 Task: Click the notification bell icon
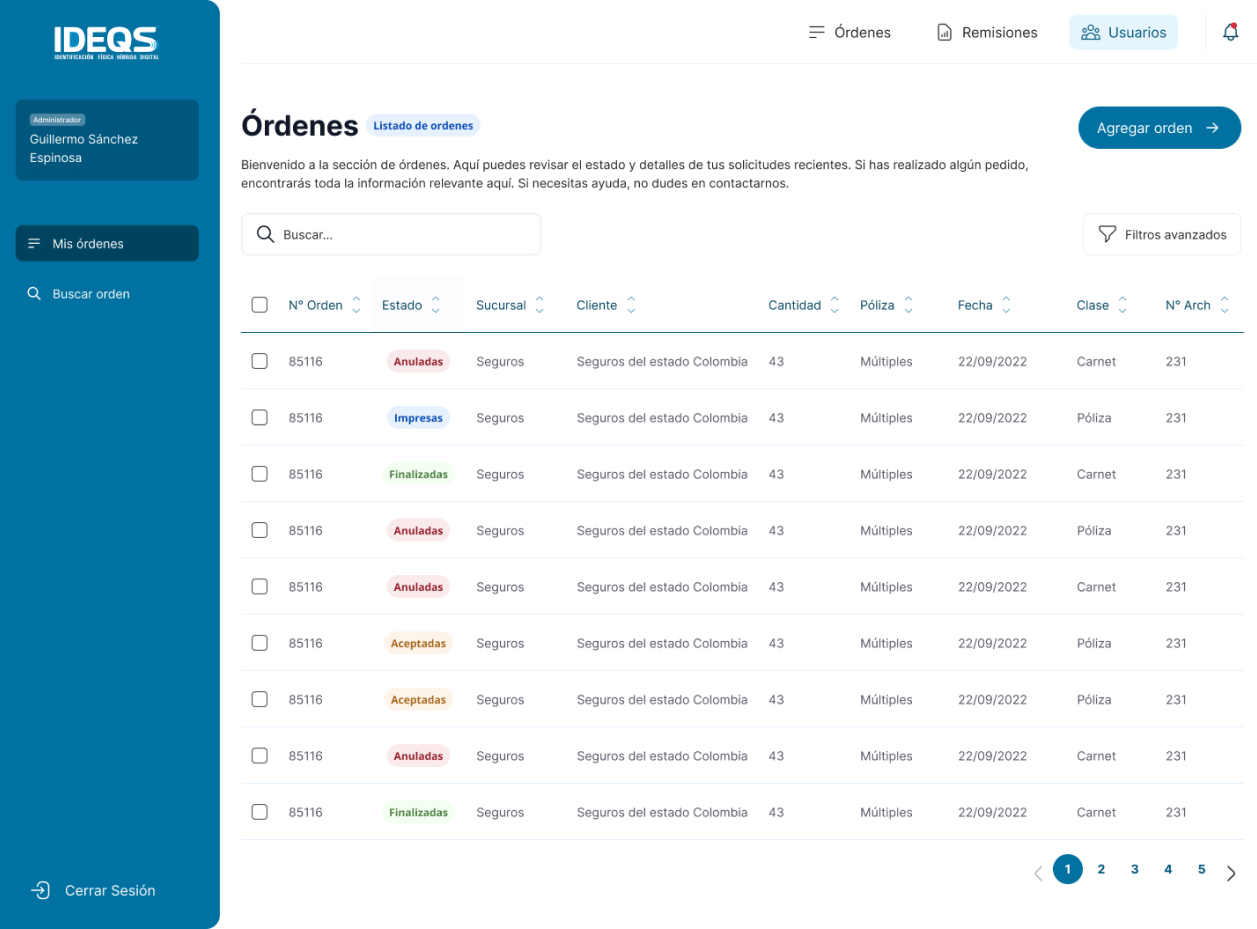tap(1230, 32)
